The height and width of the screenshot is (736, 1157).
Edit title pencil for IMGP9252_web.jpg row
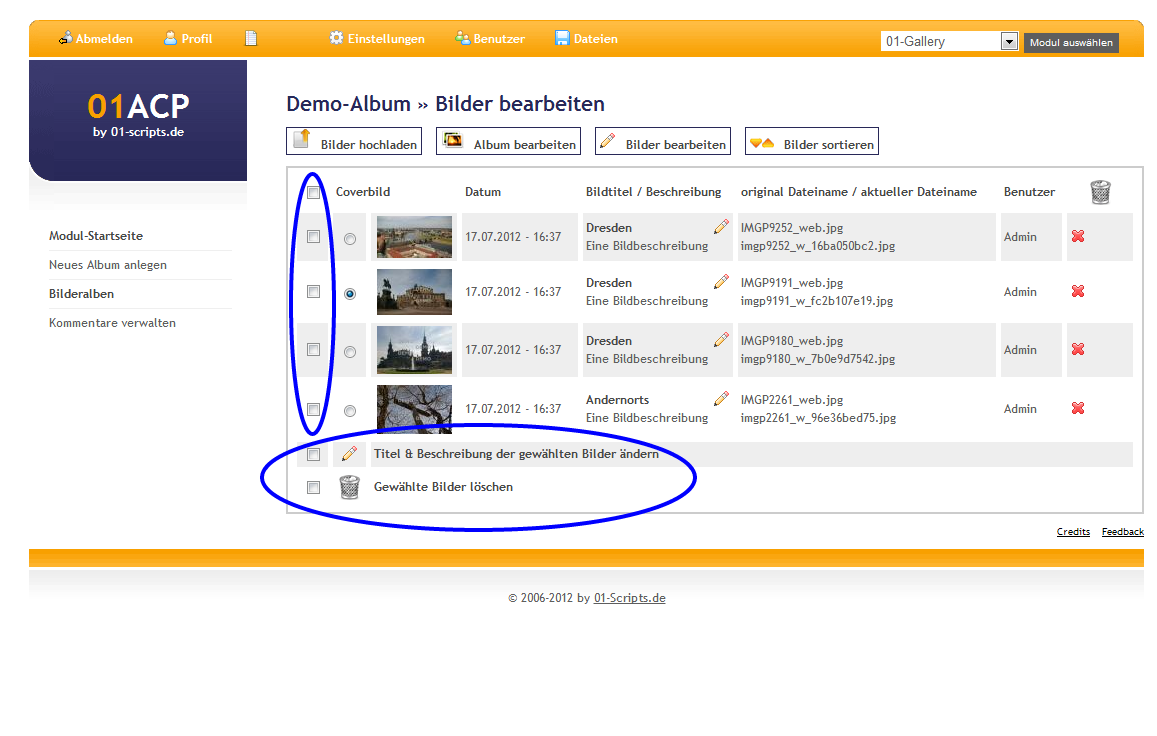[x=722, y=227]
